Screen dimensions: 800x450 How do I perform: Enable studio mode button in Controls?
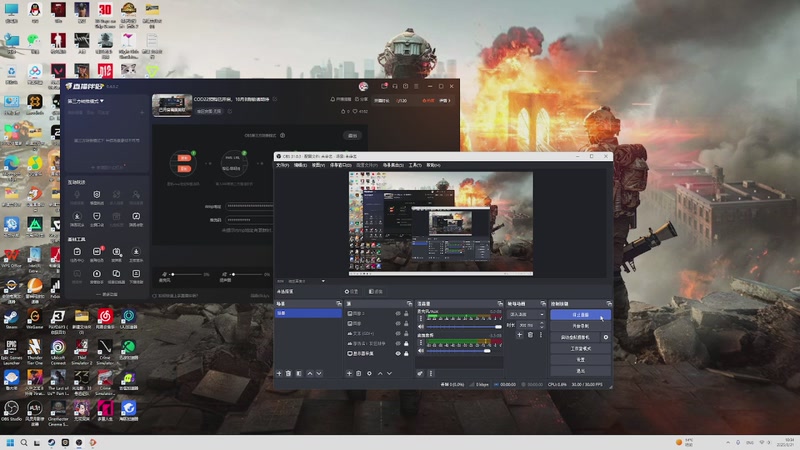click(x=580, y=348)
